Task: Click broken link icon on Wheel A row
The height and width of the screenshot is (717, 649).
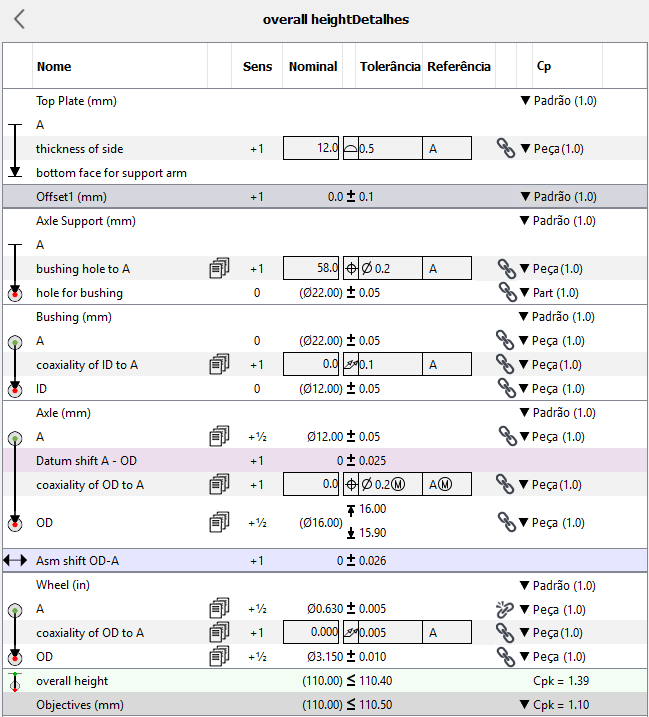Action: (x=505, y=609)
